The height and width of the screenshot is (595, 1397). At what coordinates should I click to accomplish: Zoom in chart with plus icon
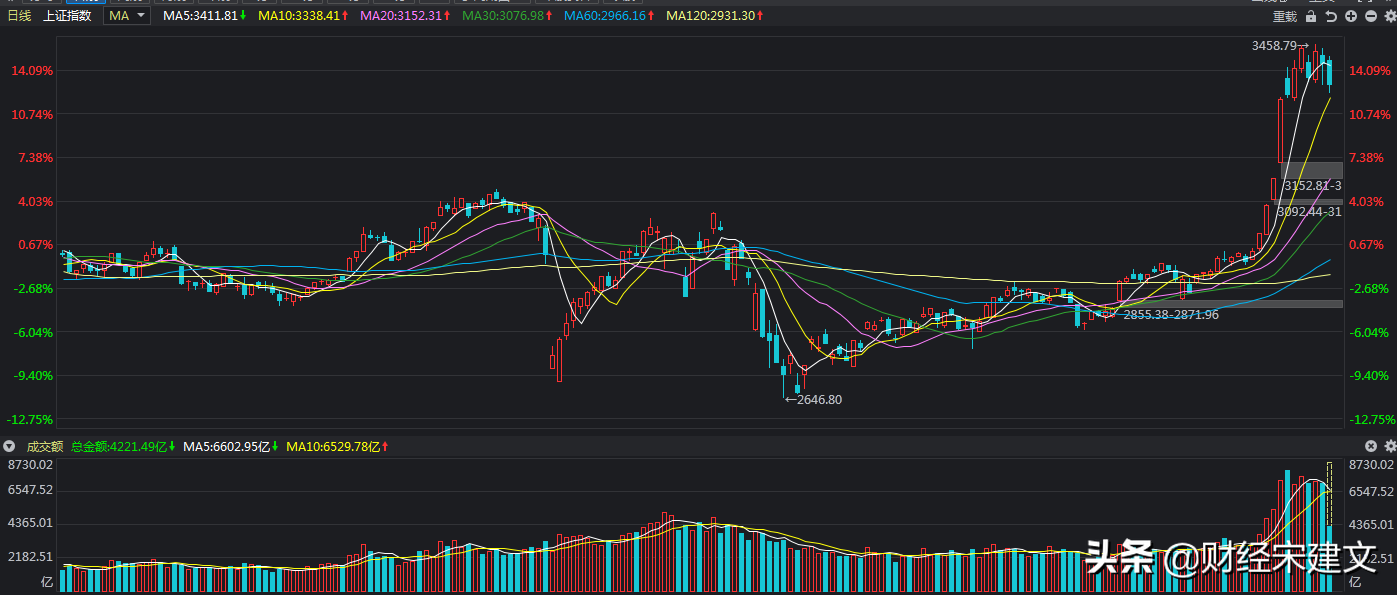(1351, 16)
